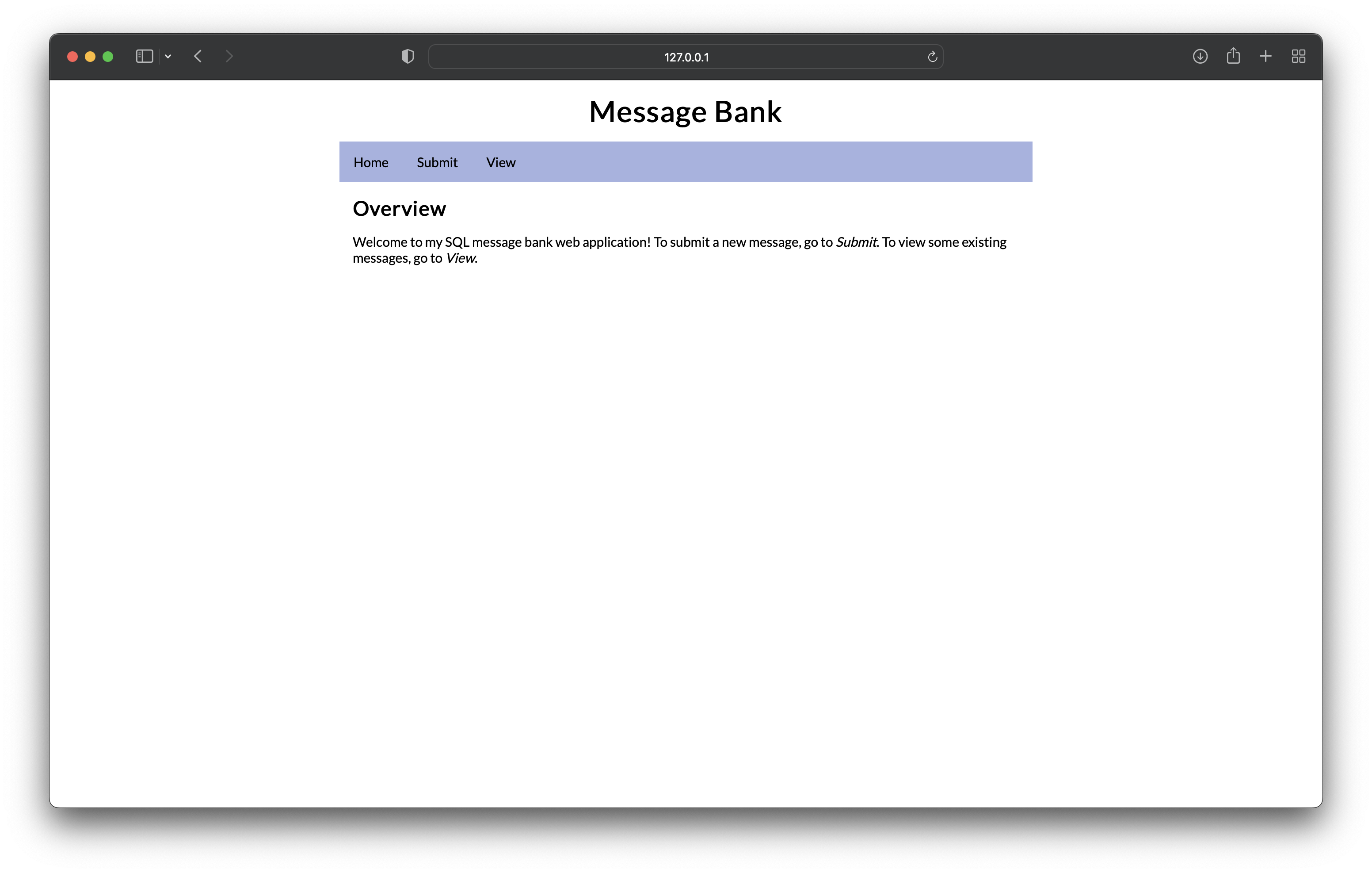Open the Submit page link
This screenshot has height=873, width=1372.
437,162
